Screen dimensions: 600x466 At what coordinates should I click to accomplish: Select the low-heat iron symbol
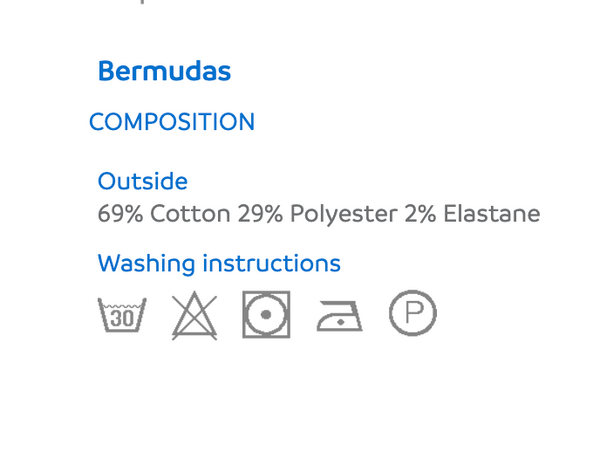339,316
